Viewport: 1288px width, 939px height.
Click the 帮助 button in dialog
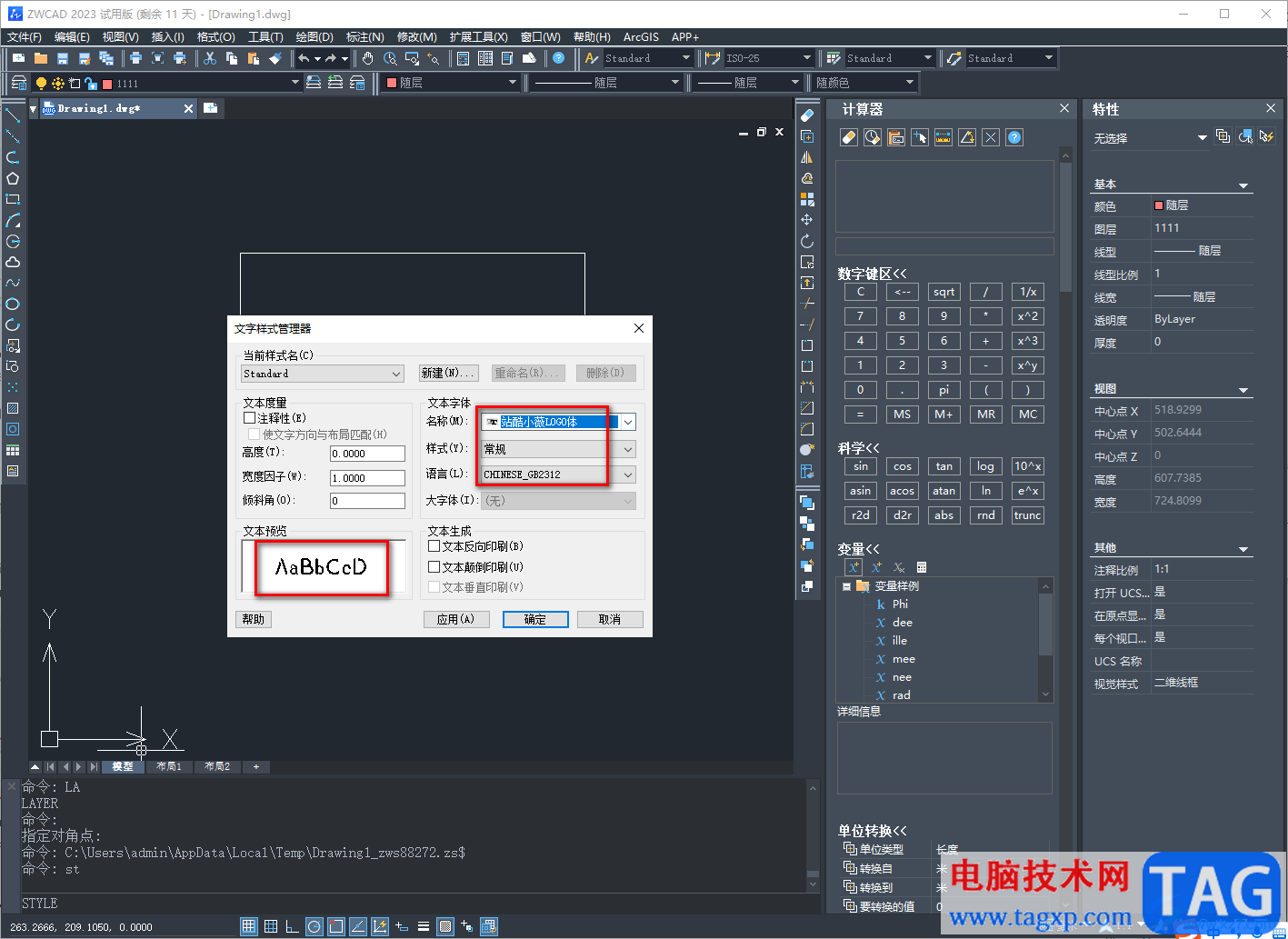[254, 619]
